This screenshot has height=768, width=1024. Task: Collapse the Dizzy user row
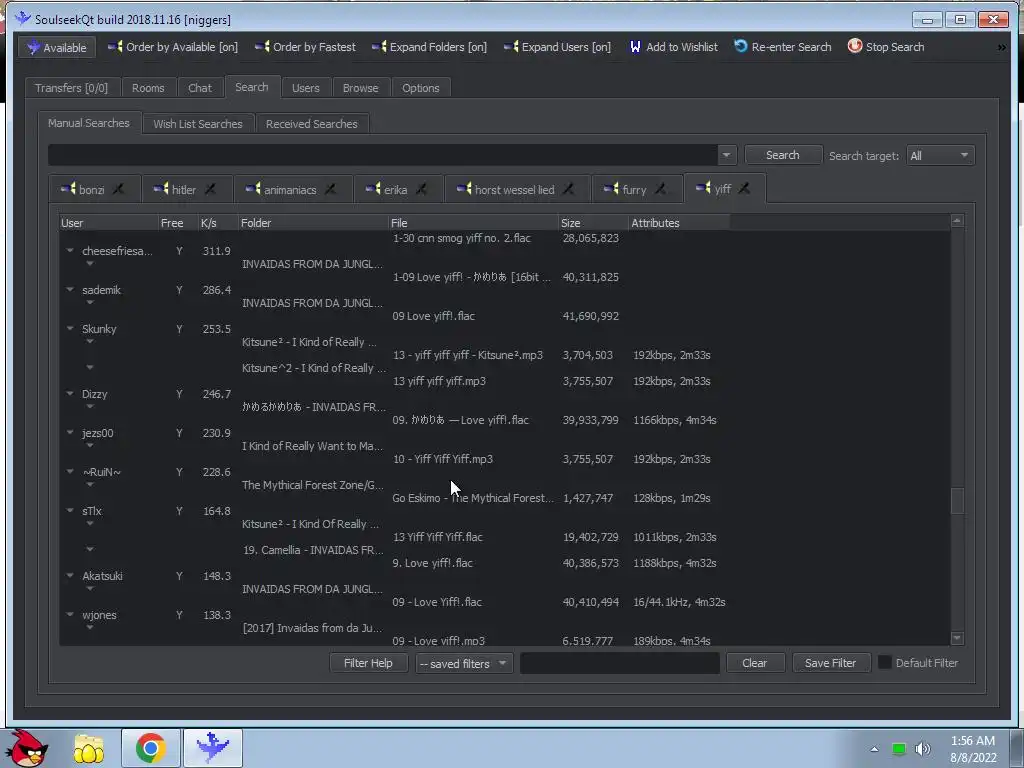[x=70, y=393]
